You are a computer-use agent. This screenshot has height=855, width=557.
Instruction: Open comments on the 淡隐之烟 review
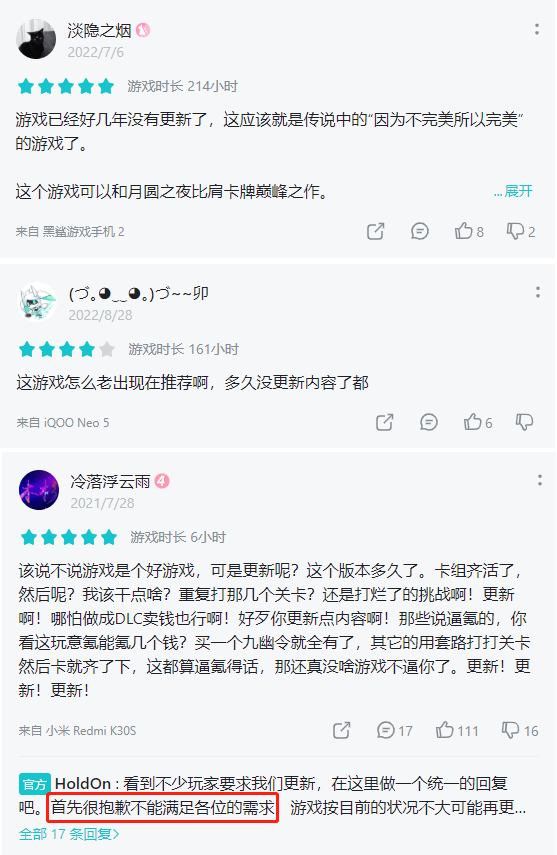tap(420, 231)
